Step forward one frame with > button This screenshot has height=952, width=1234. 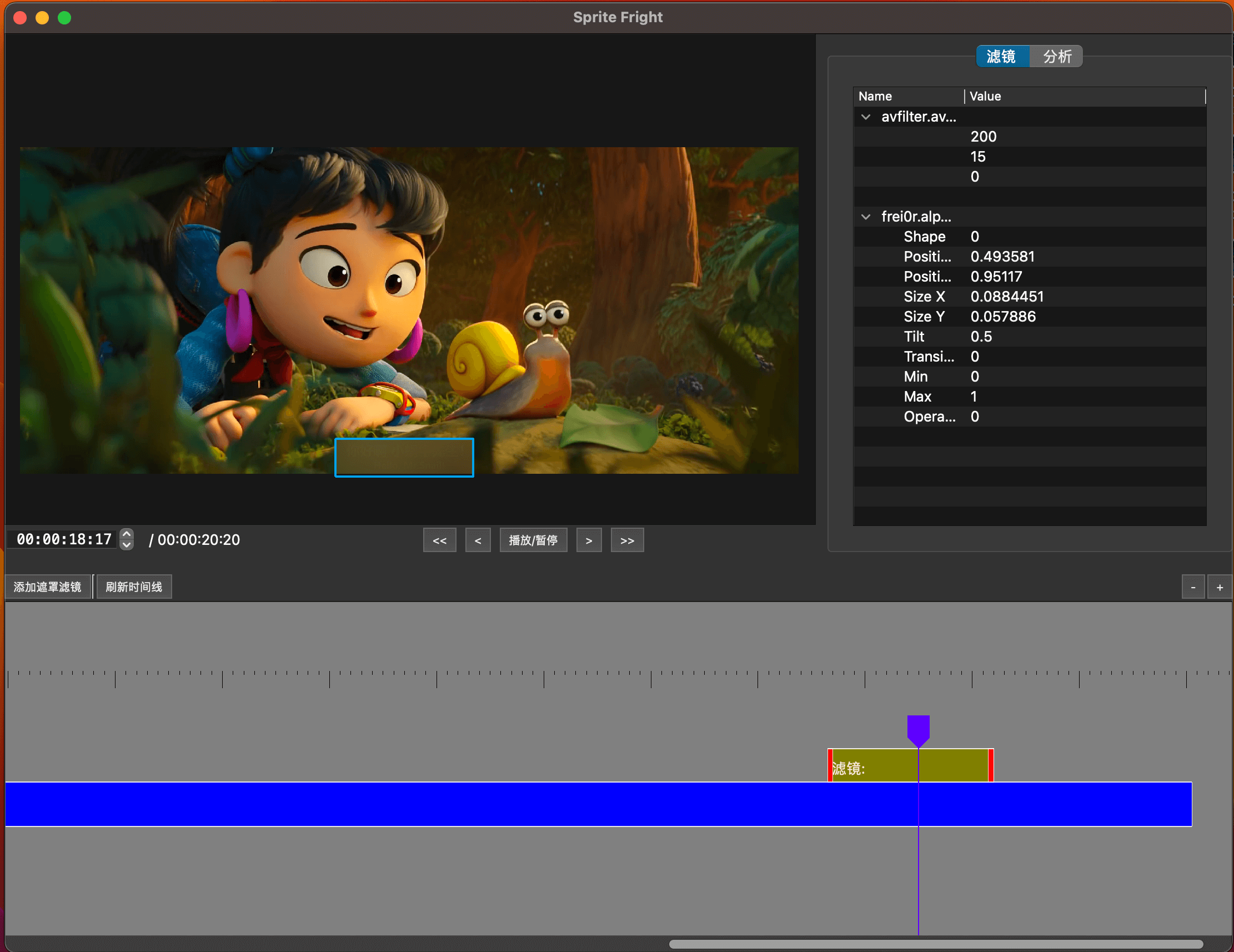tap(589, 540)
